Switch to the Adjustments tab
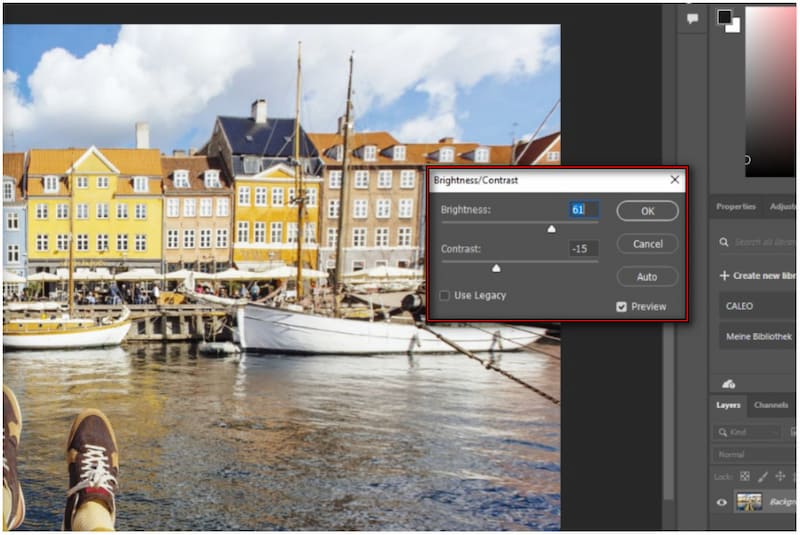Screen dimensions: 800x535 tap(782, 207)
